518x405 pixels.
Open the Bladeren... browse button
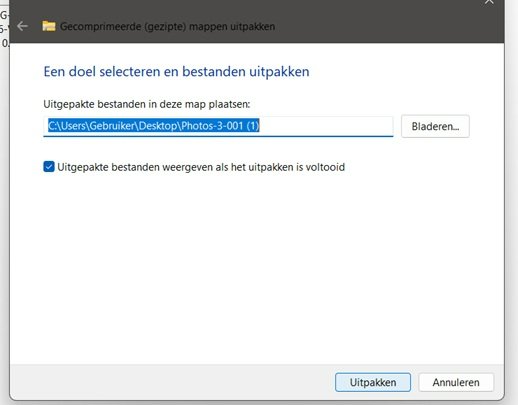[x=435, y=126]
